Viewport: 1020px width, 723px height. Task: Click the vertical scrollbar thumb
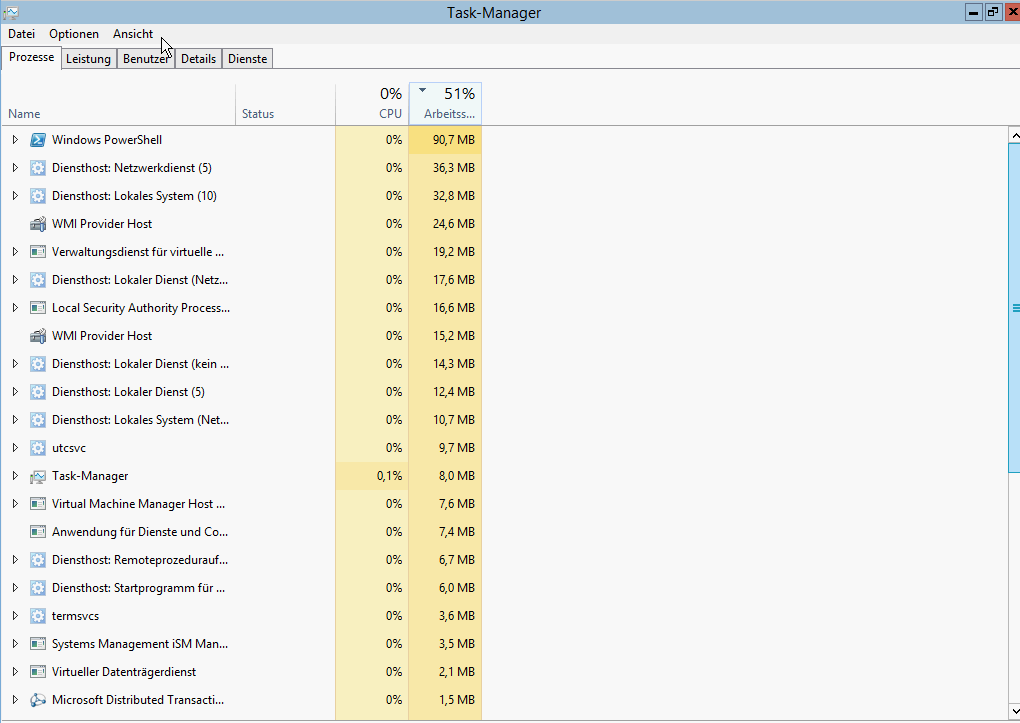tap(1014, 308)
